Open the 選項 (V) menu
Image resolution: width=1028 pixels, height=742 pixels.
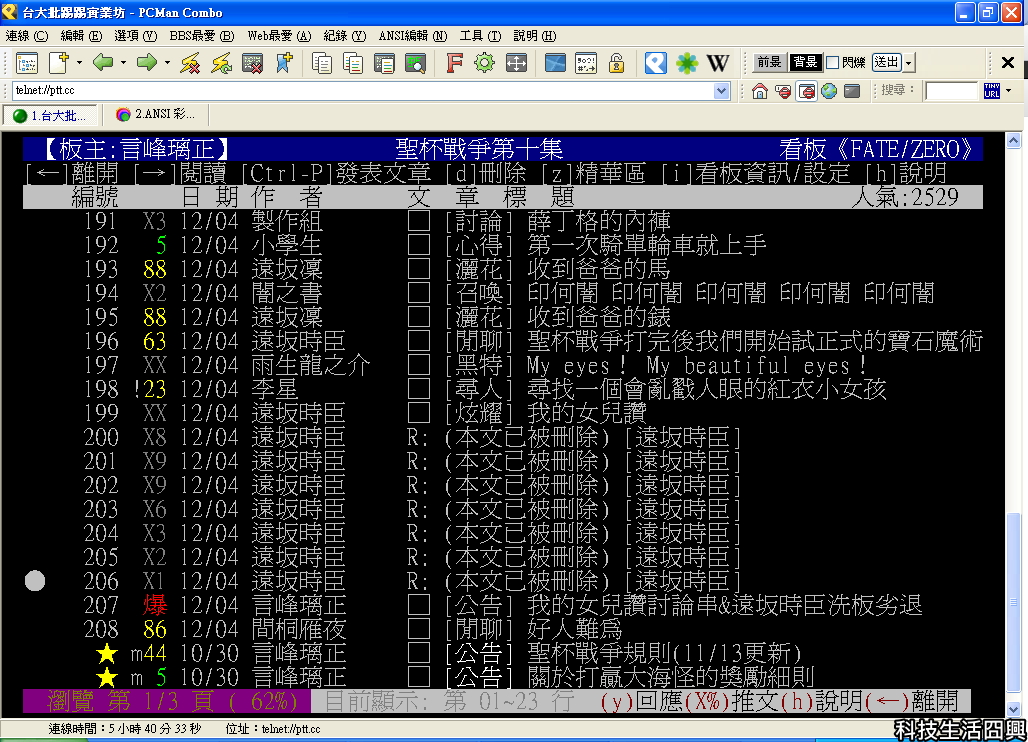(135, 35)
